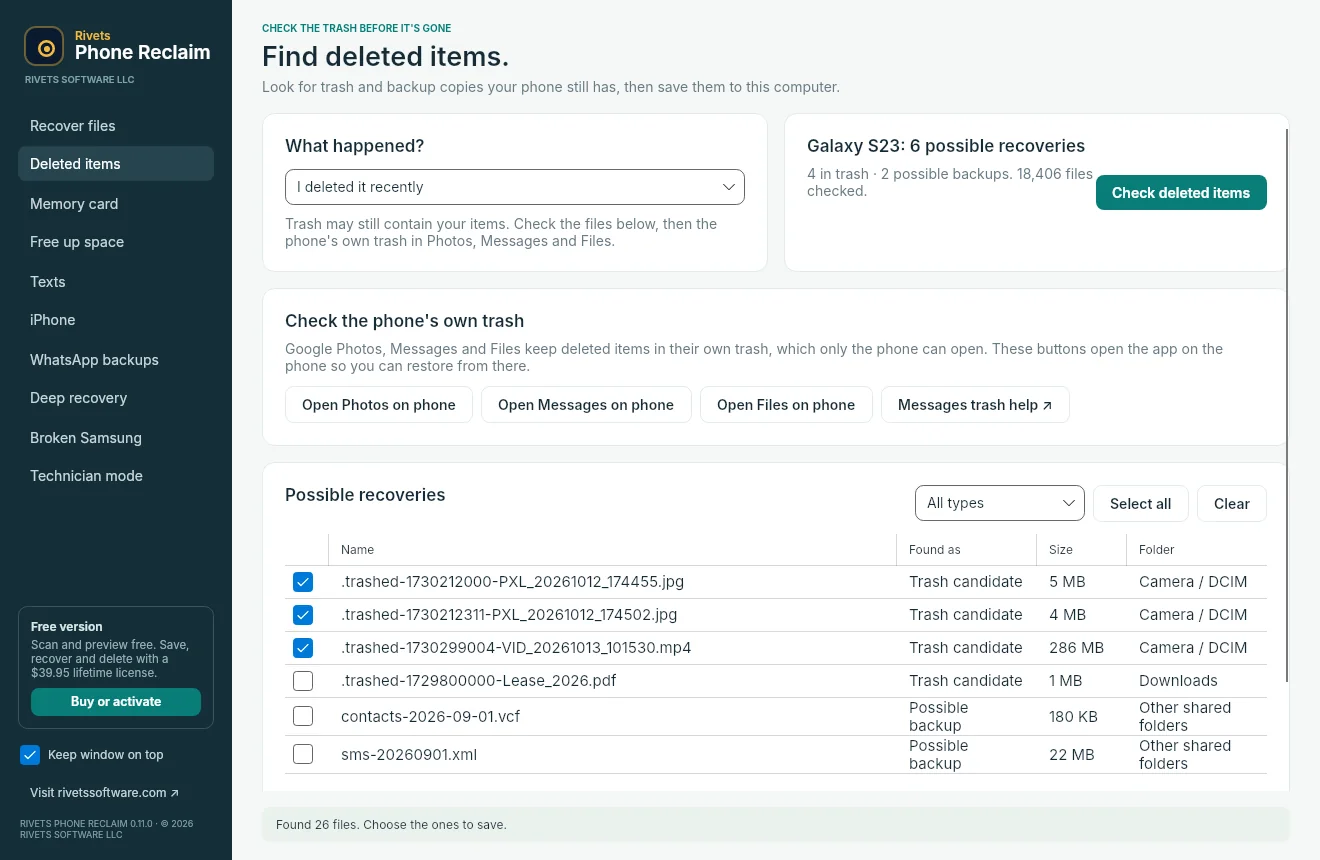This screenshot has height=860, width=1320.
Task: Go to Deleted items section
Action: (116, 164)
